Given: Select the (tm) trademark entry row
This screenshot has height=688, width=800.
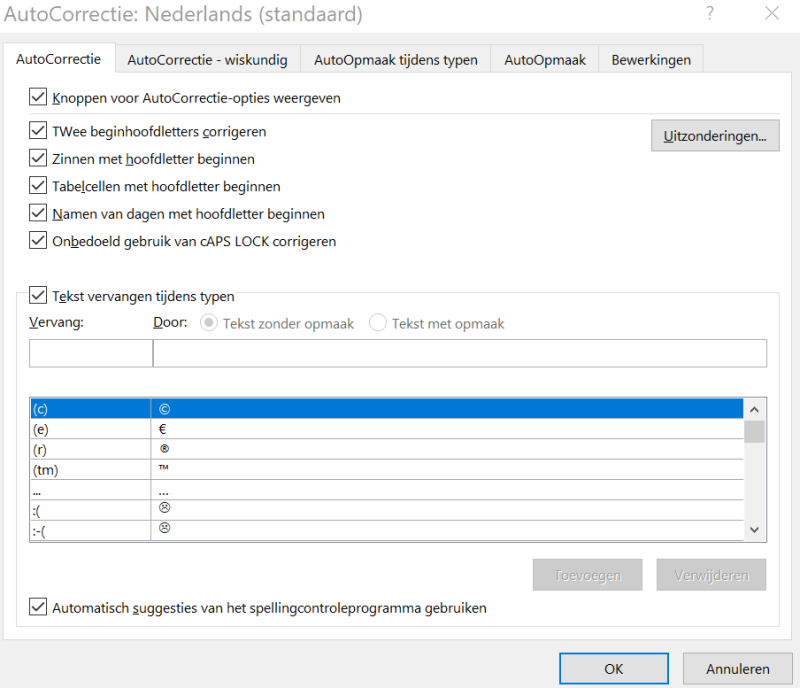Looking at the screenshot, I should click(90, 469).
